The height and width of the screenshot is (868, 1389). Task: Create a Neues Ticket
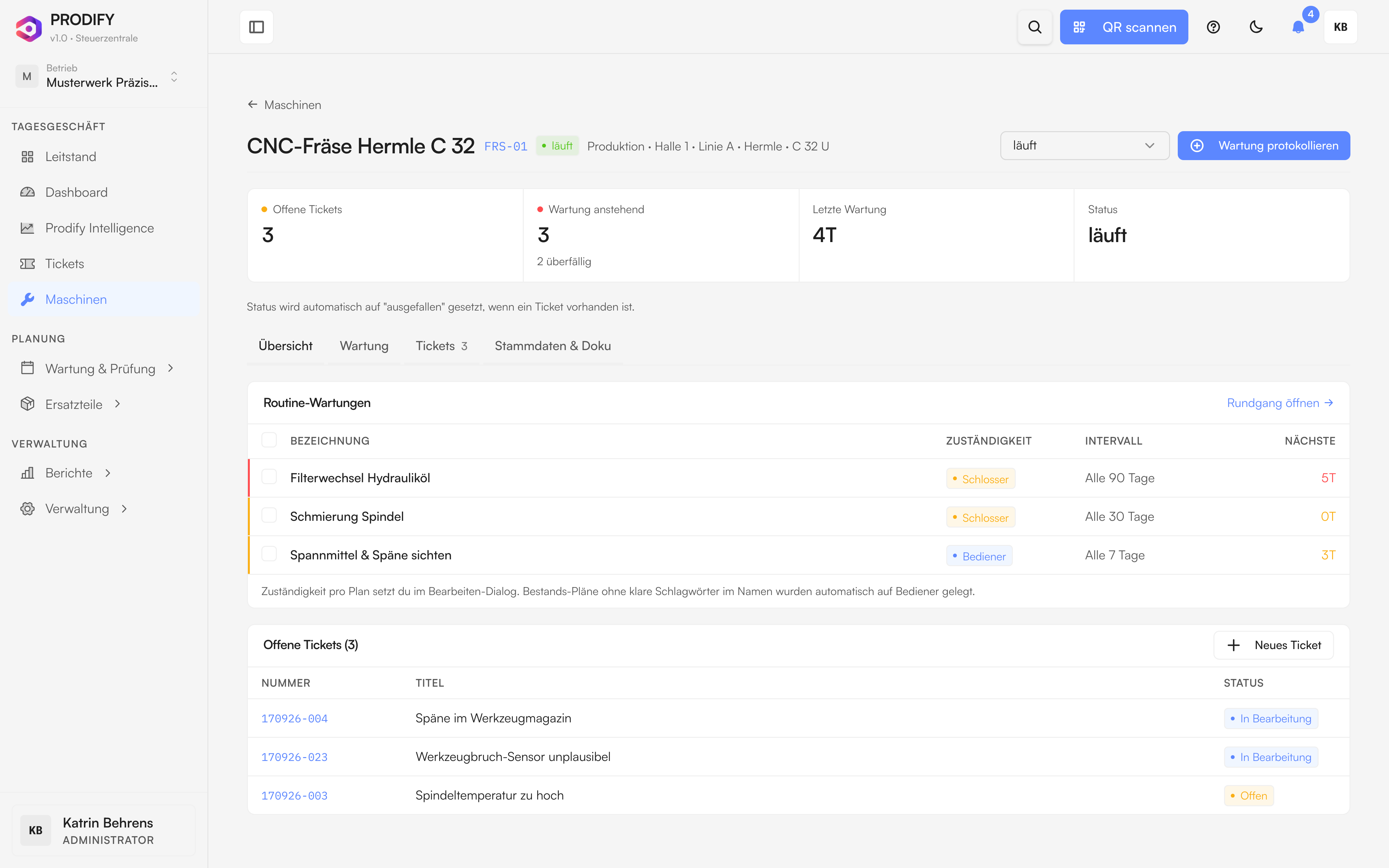click(x=1273, y=645)
